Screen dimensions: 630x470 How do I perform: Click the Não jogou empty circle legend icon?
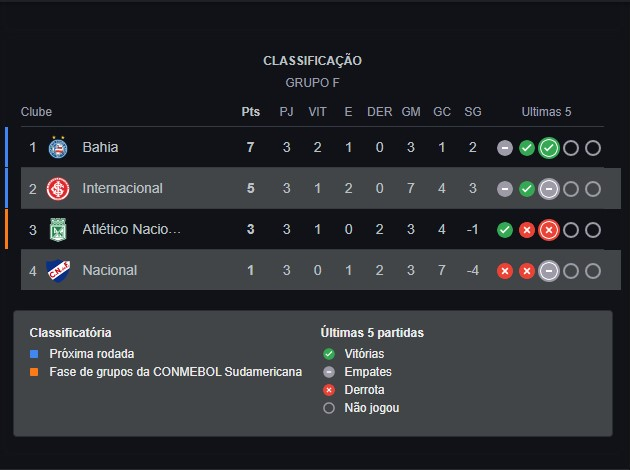pos(329,408)
